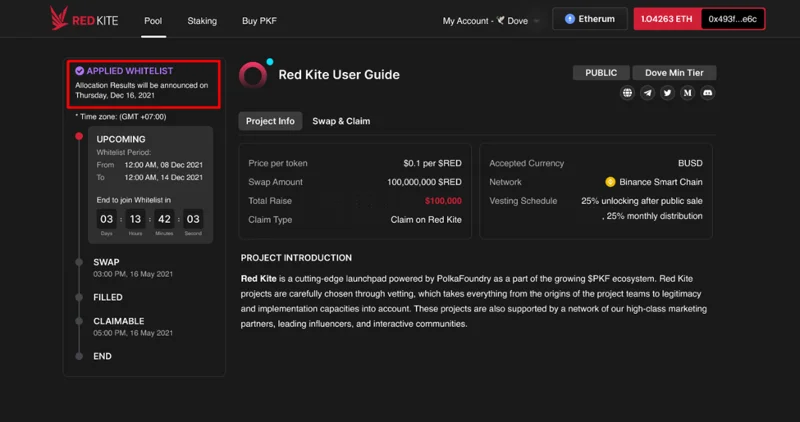Click the Red Kite logo
Image resolution: width=800 pixels, height=422 pixels.
coord(84,18)
